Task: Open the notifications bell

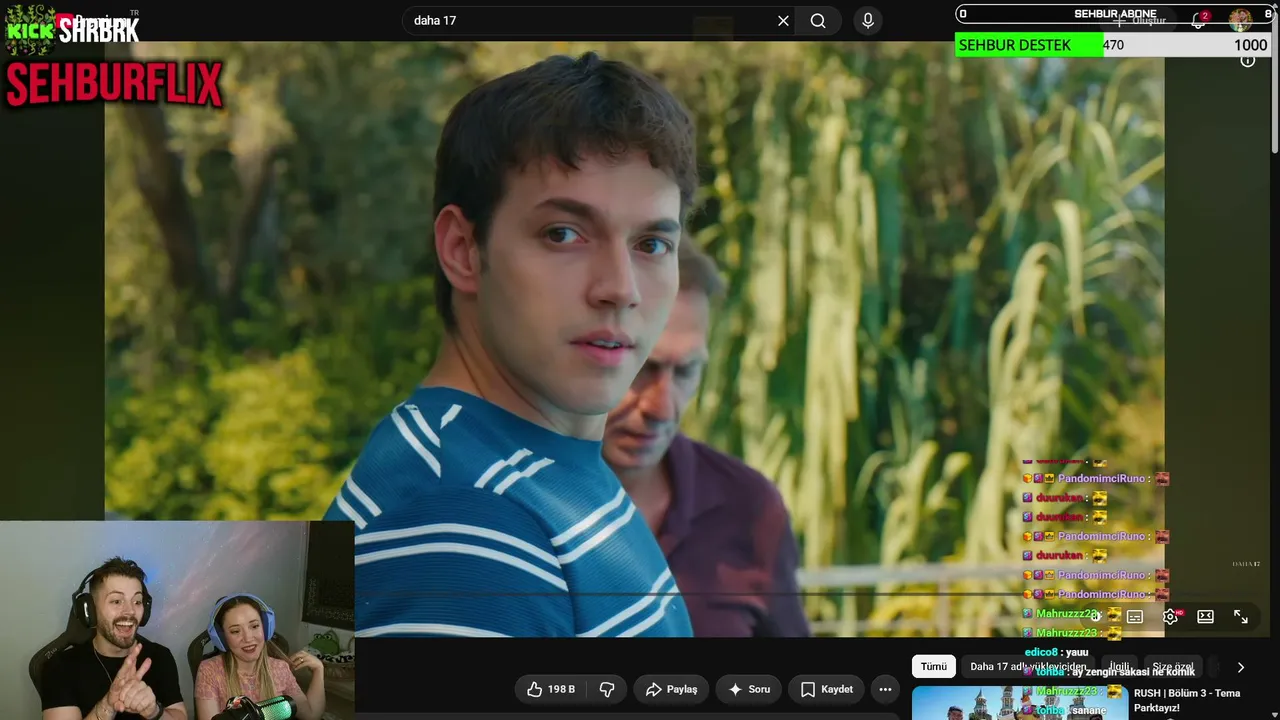Action: [x=1199, y=20]
